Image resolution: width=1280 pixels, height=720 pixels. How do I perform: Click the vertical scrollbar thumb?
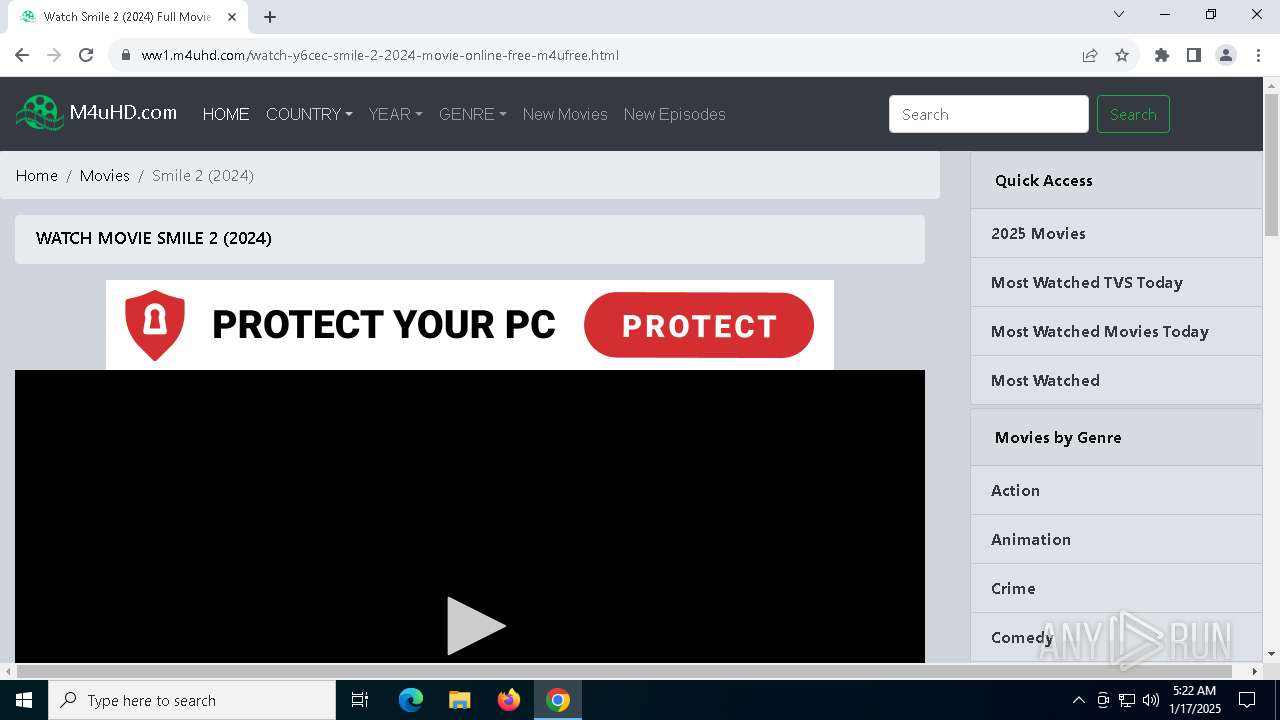click(1271, 165)
